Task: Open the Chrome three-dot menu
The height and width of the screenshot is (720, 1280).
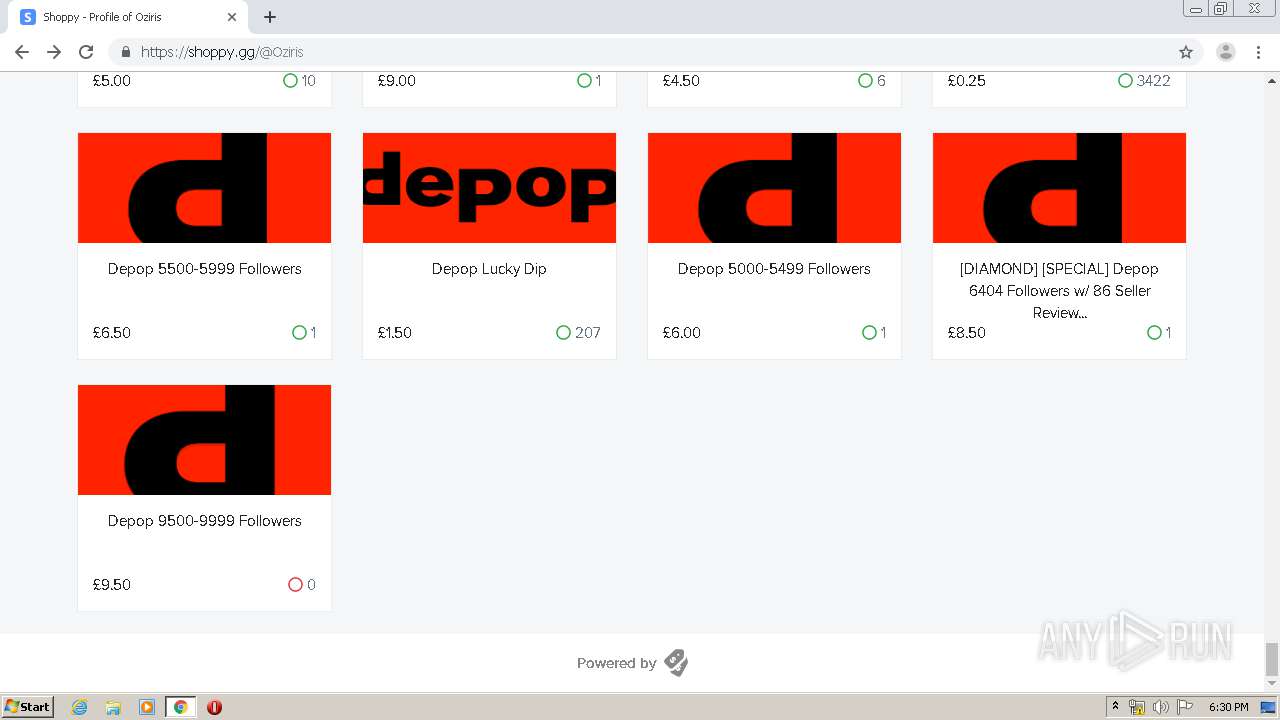Action: tap(1258, 52)
